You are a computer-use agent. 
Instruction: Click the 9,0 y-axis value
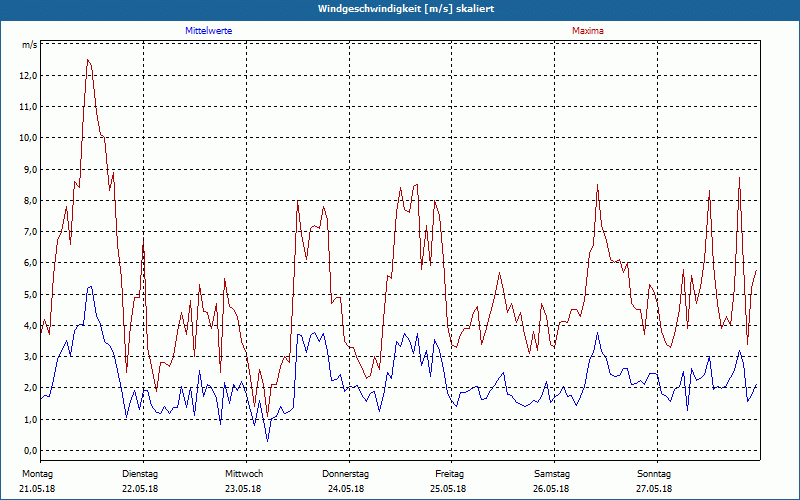point(31,169)
